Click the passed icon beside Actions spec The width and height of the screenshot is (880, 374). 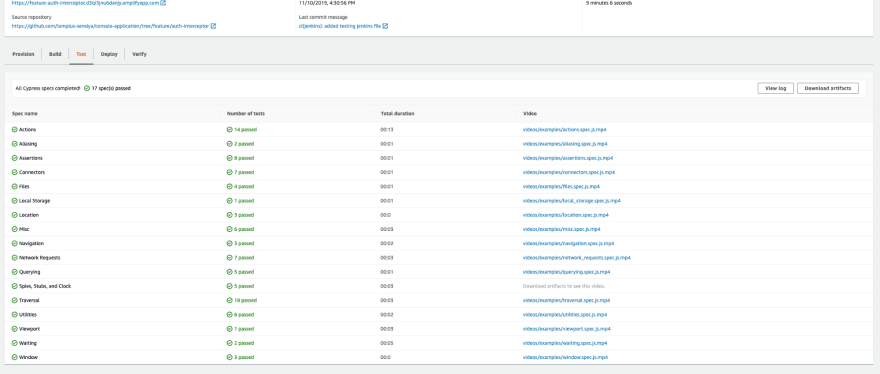click(x=15, y=130)
